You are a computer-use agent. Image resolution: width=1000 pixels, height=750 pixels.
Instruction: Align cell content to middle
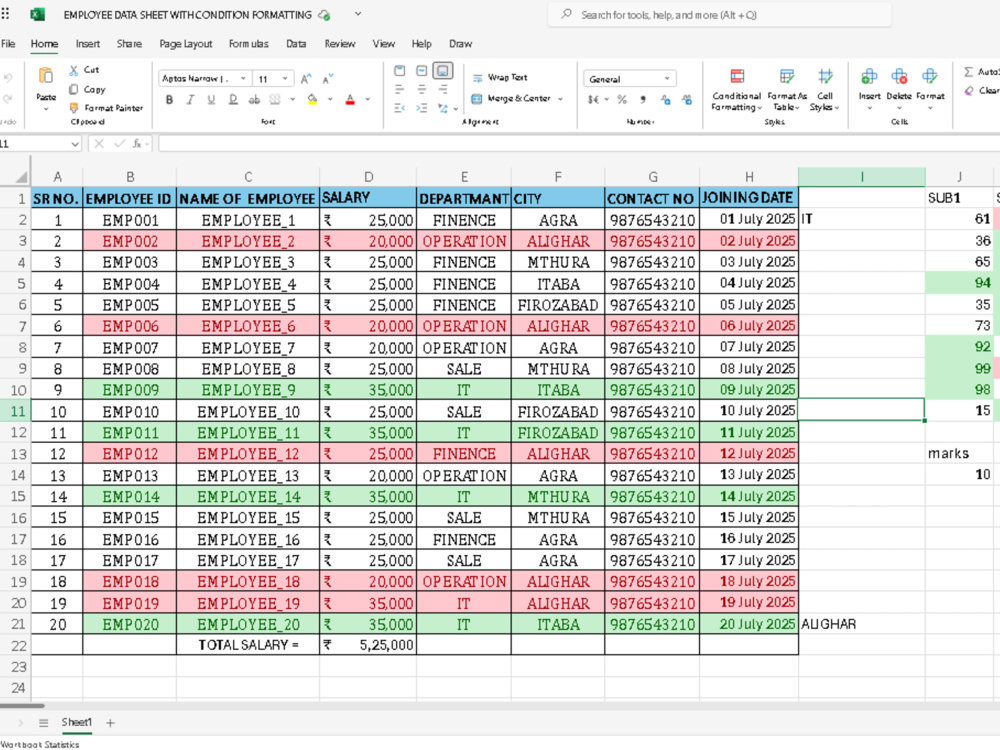point(422,71)
